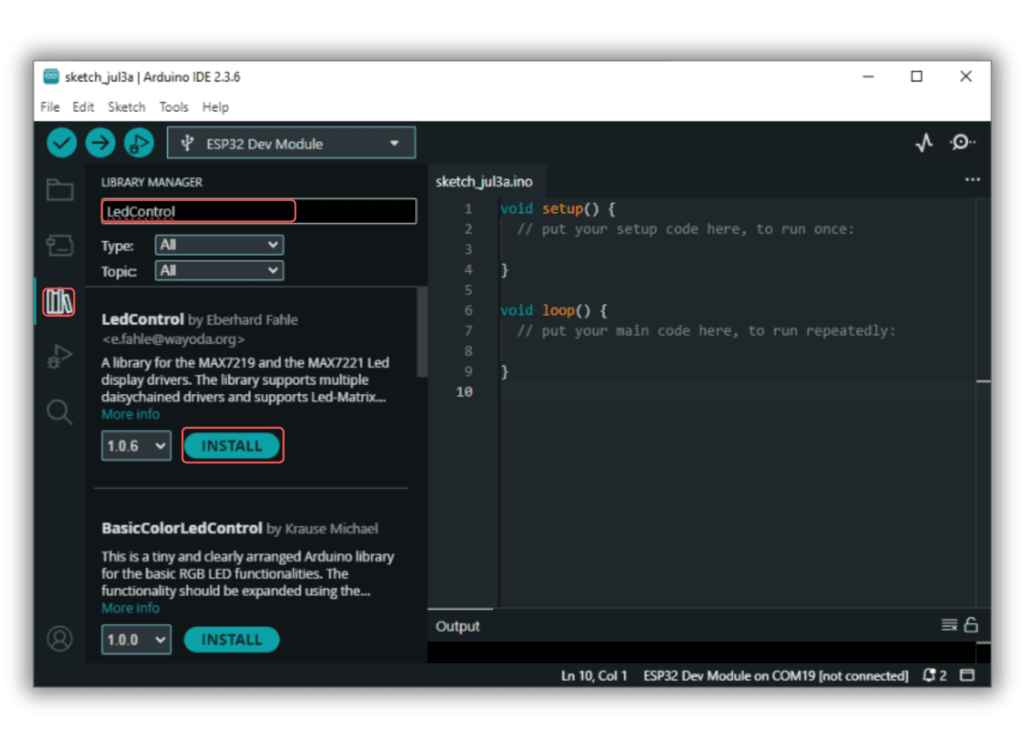Expand the Type filter dropdown

click(219, 245)
